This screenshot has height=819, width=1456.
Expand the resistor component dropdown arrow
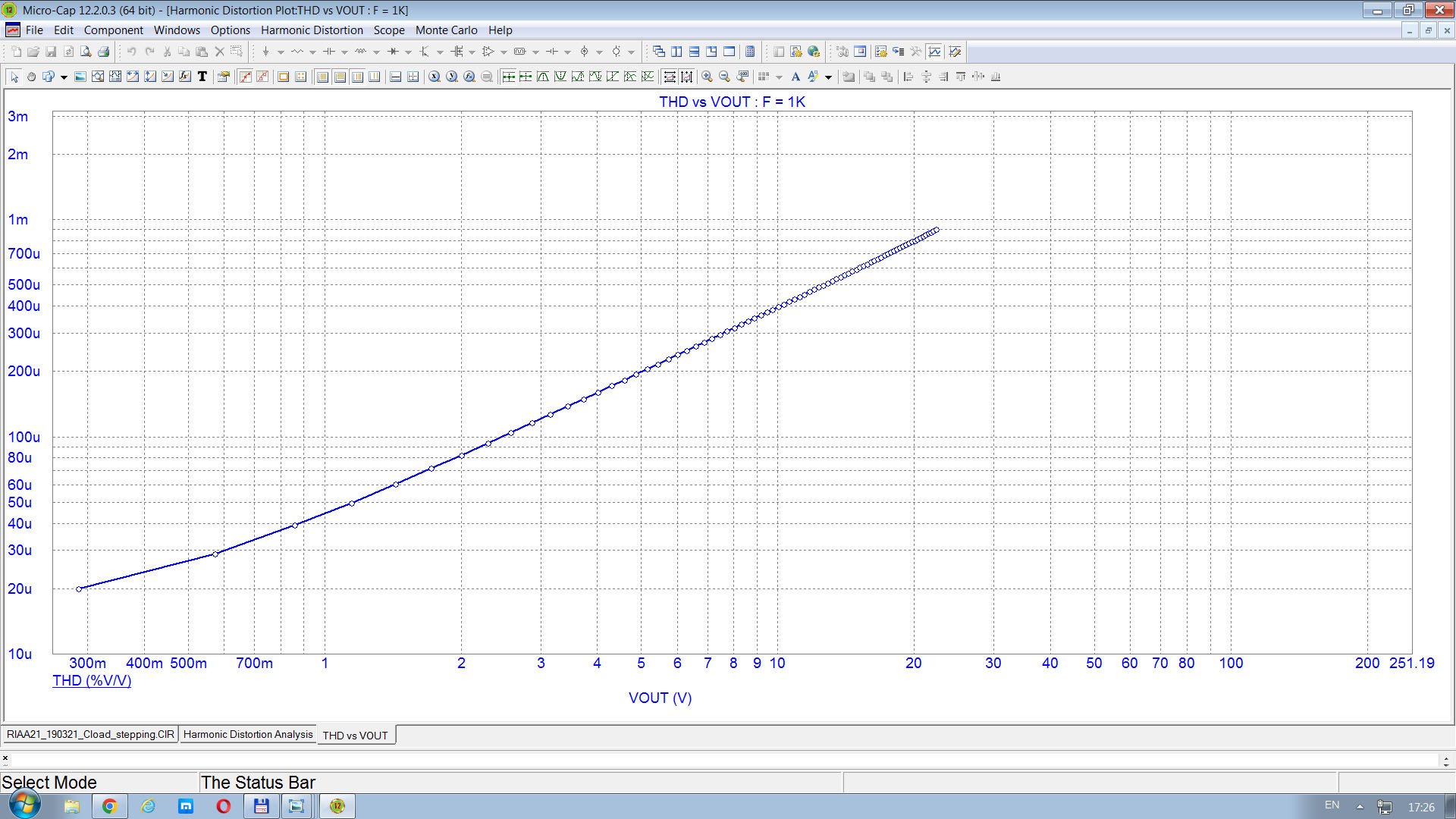tap(312, 52)
